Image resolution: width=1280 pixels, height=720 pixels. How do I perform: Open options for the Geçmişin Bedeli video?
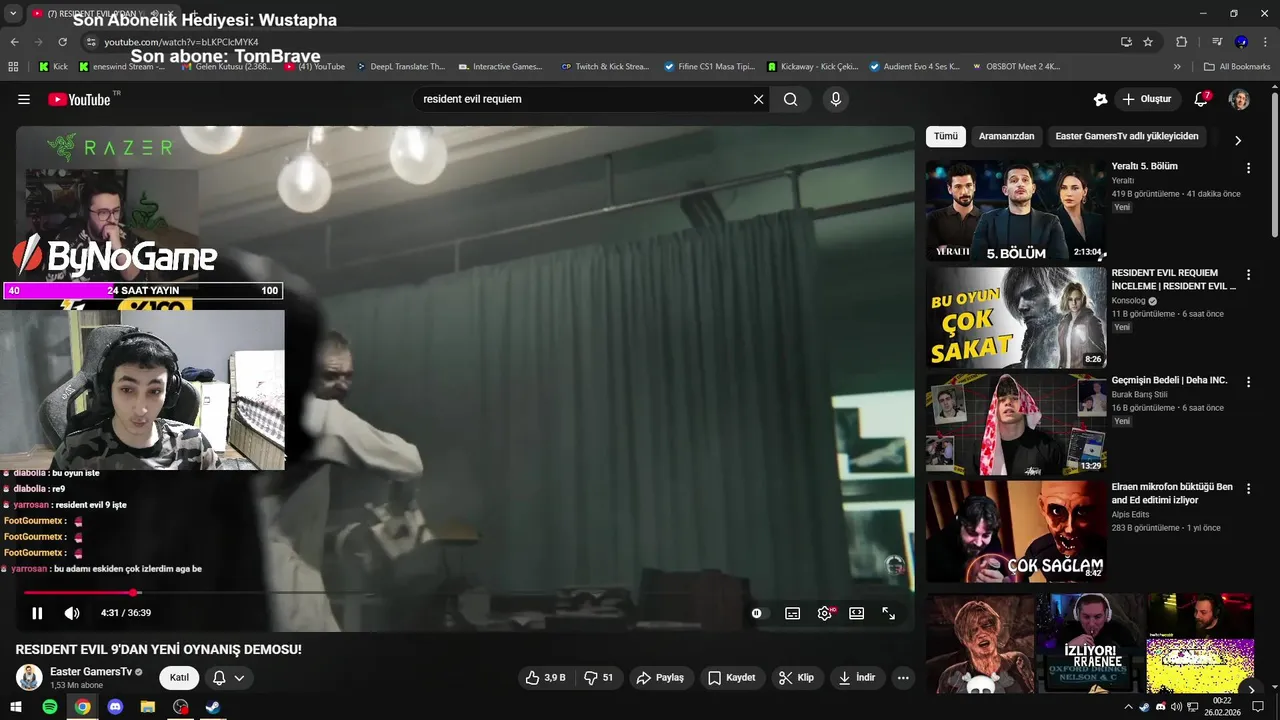(1248, 382)
